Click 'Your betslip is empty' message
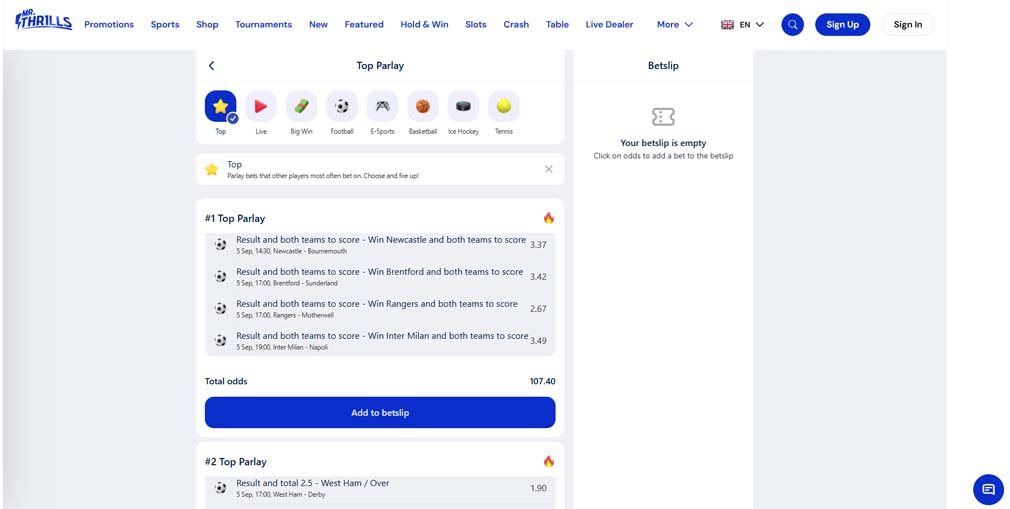This screenshot has height=509, width=1010. (663, 143)
